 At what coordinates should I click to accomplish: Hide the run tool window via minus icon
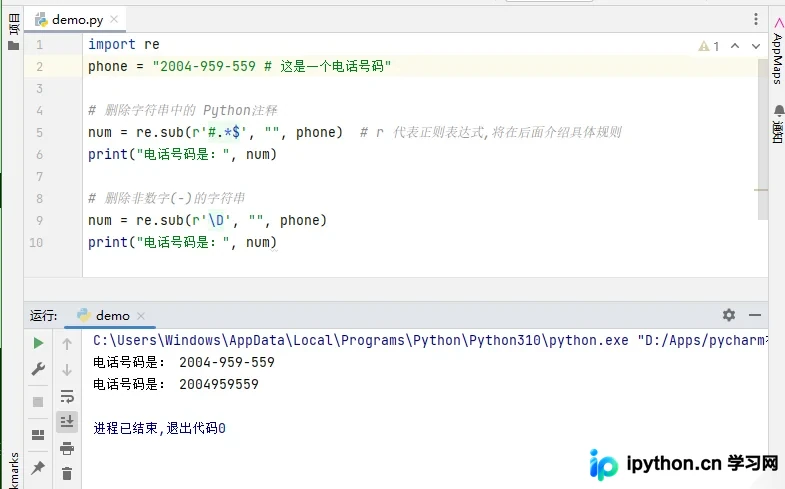pyautogui.click(x=755, y=315)
